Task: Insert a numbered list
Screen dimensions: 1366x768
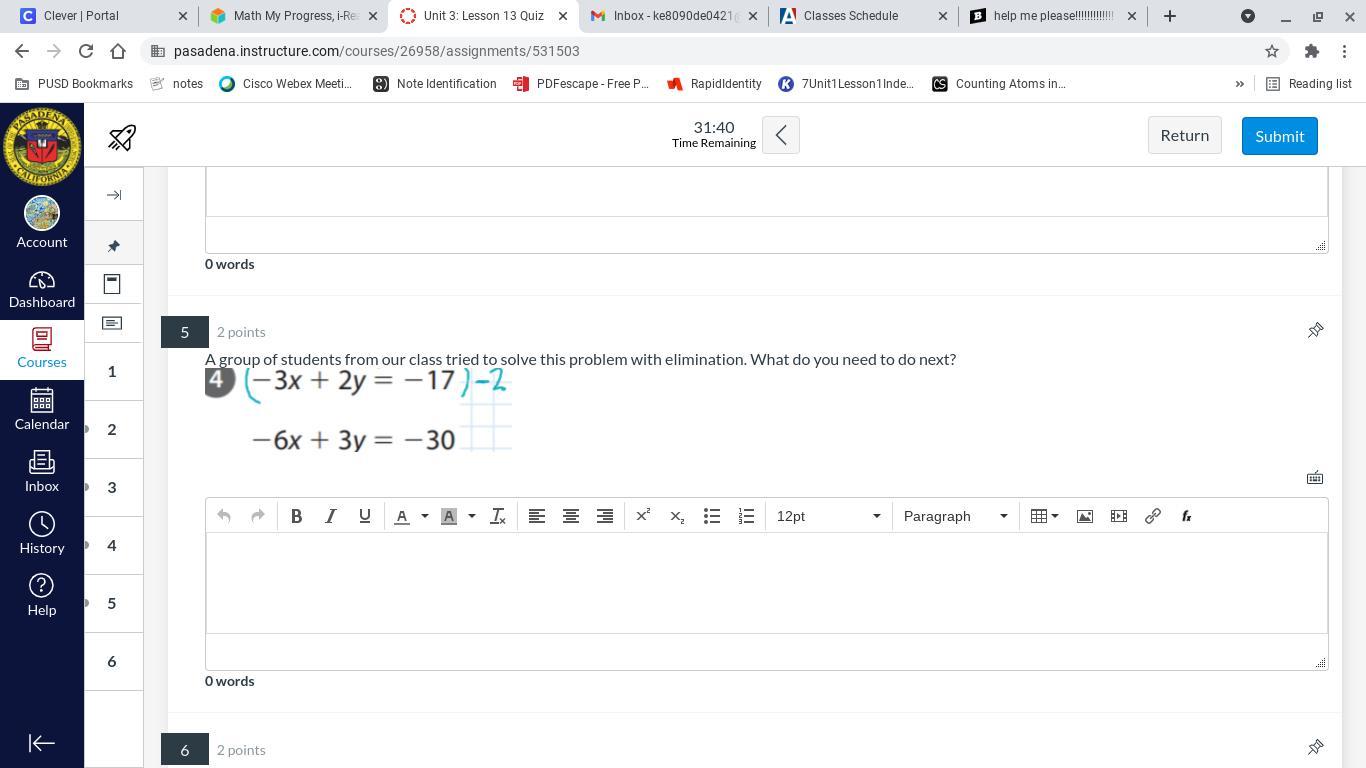Action: pyautogui.click(x=746, y=516)
